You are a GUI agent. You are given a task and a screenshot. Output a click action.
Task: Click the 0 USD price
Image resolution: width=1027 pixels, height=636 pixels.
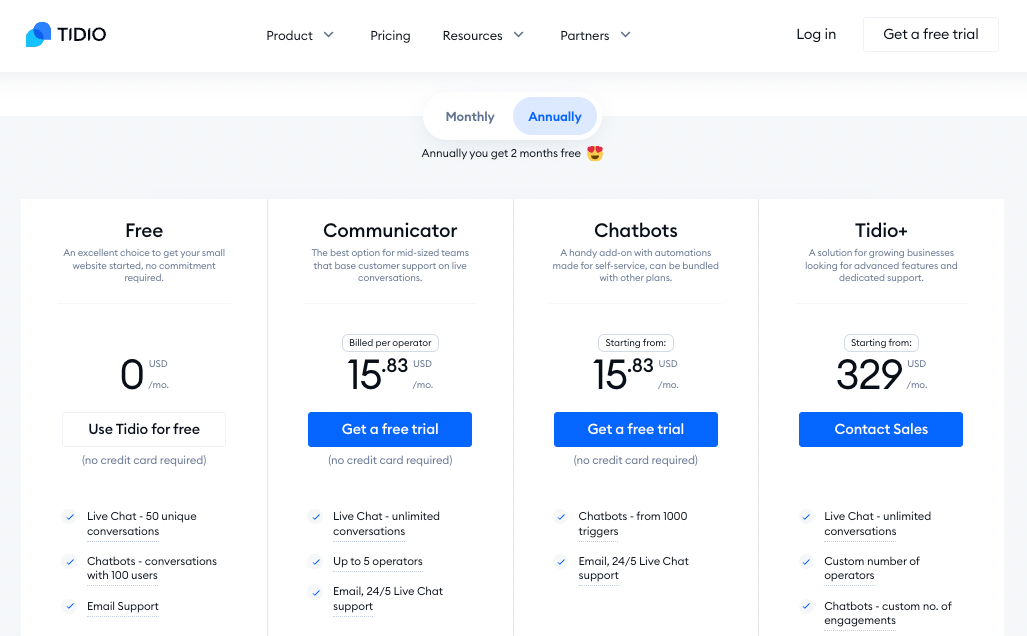click(x=144, y=375)
